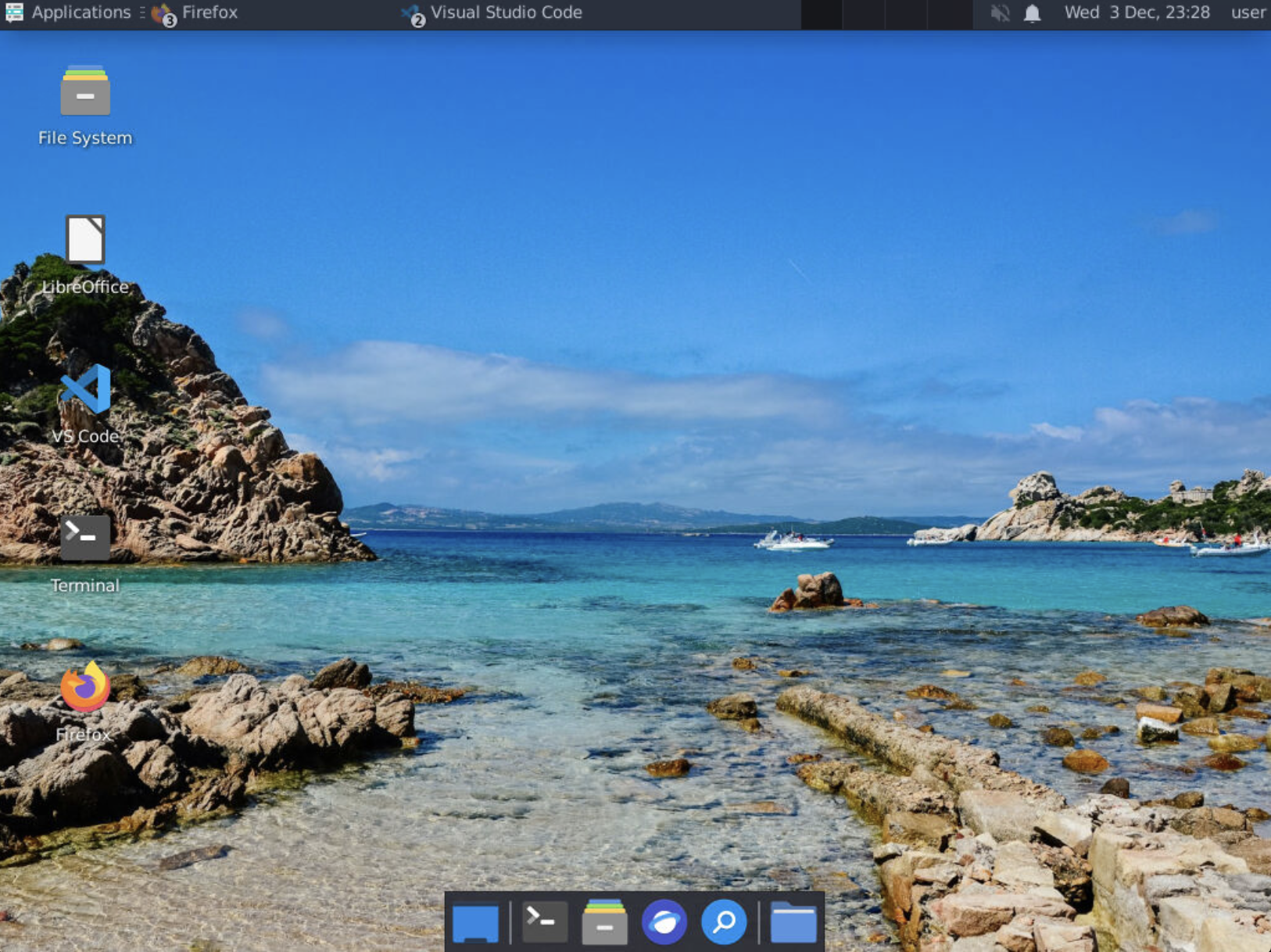The width and height of the screenshot is (1271, 952).
Task: Unmute audio via the muted speaker icon
Action: click(1000, 13)
